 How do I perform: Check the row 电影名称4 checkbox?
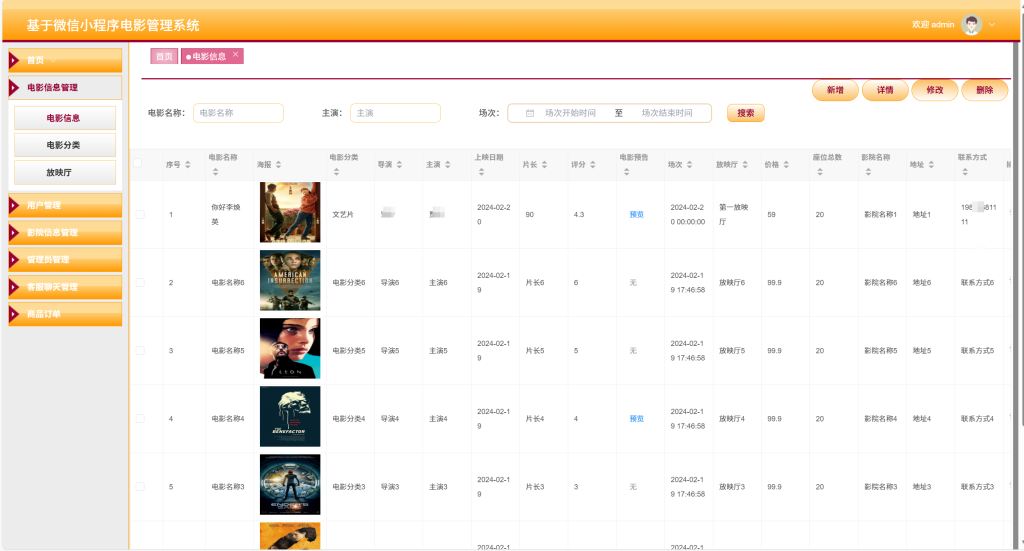(x=140, y=418)
